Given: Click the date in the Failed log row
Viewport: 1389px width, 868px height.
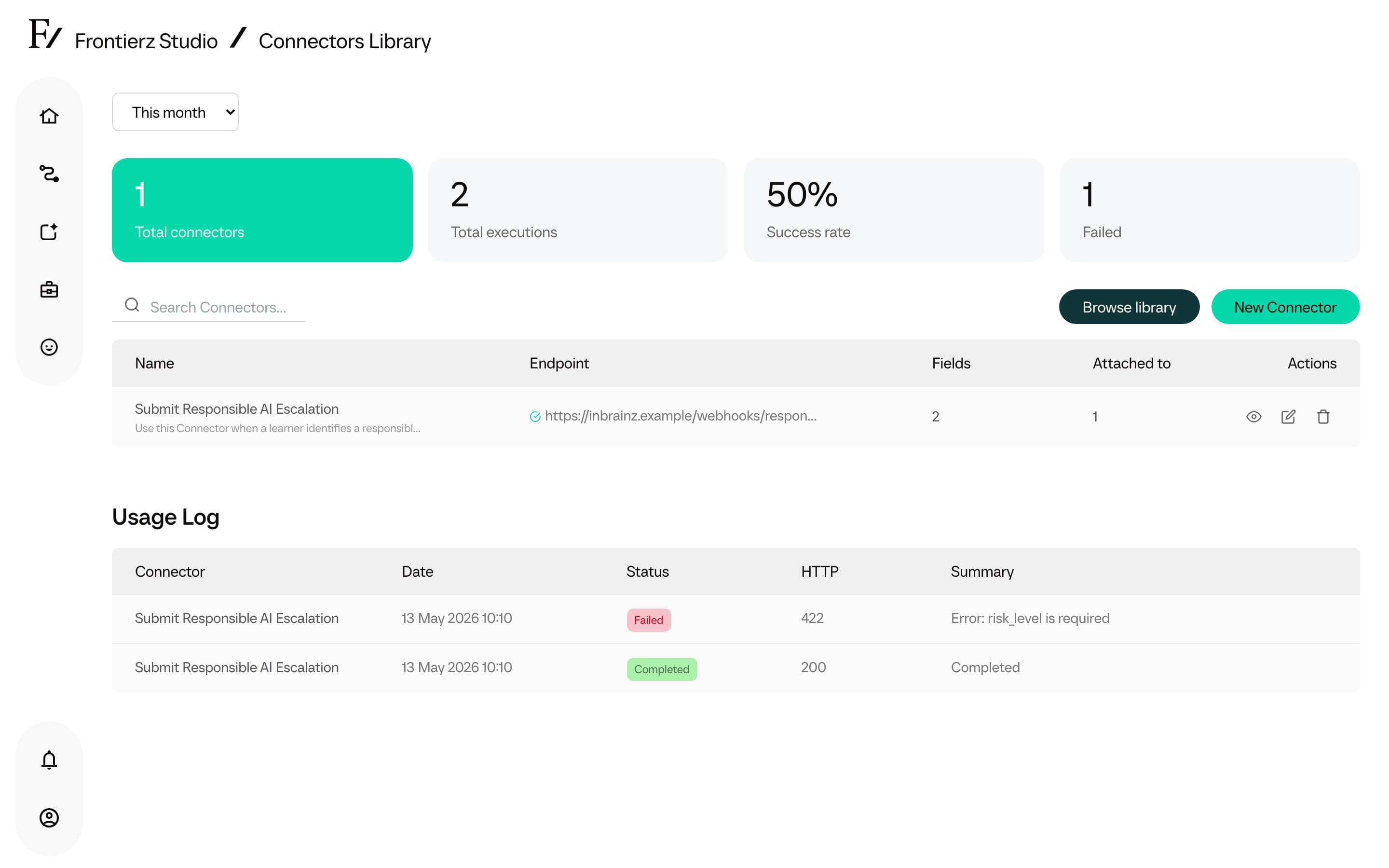Looking at the screenshot, I should [456, 618].
